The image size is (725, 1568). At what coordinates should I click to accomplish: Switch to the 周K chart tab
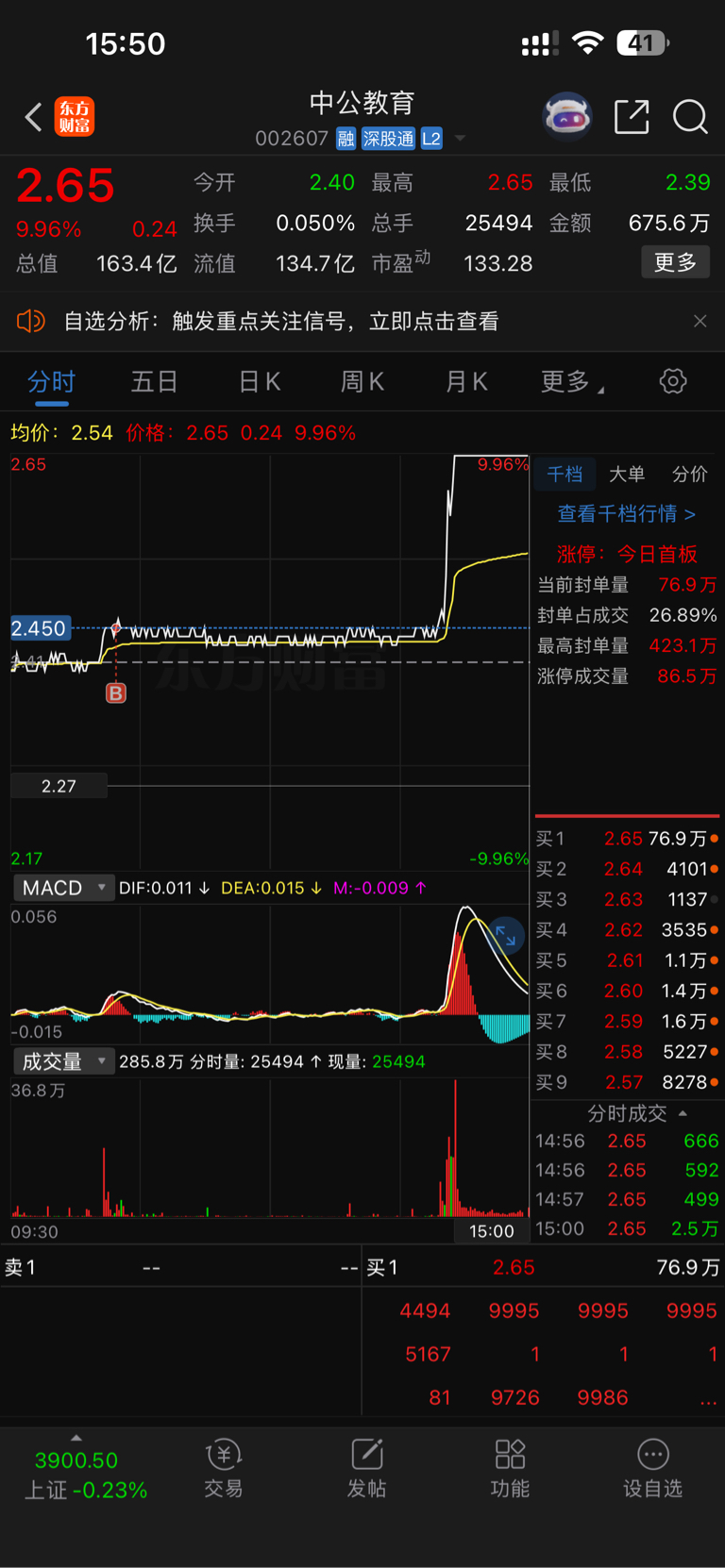click(x=362, y=382)
